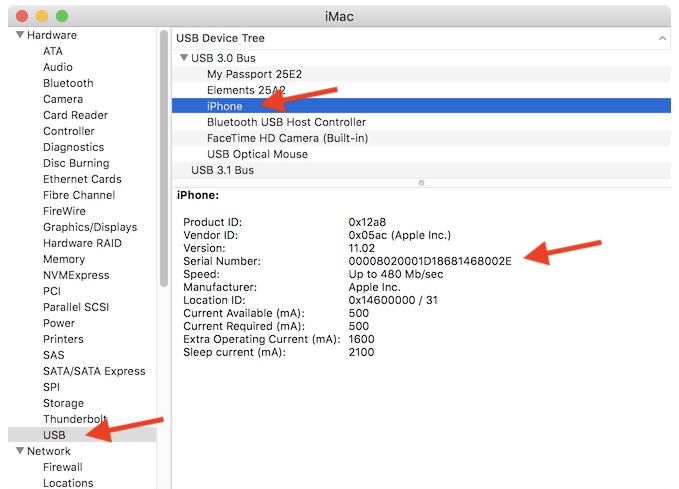Open Hardware RAID category
This screenshot has width=679, height=489.
click(x=82, y=243)
